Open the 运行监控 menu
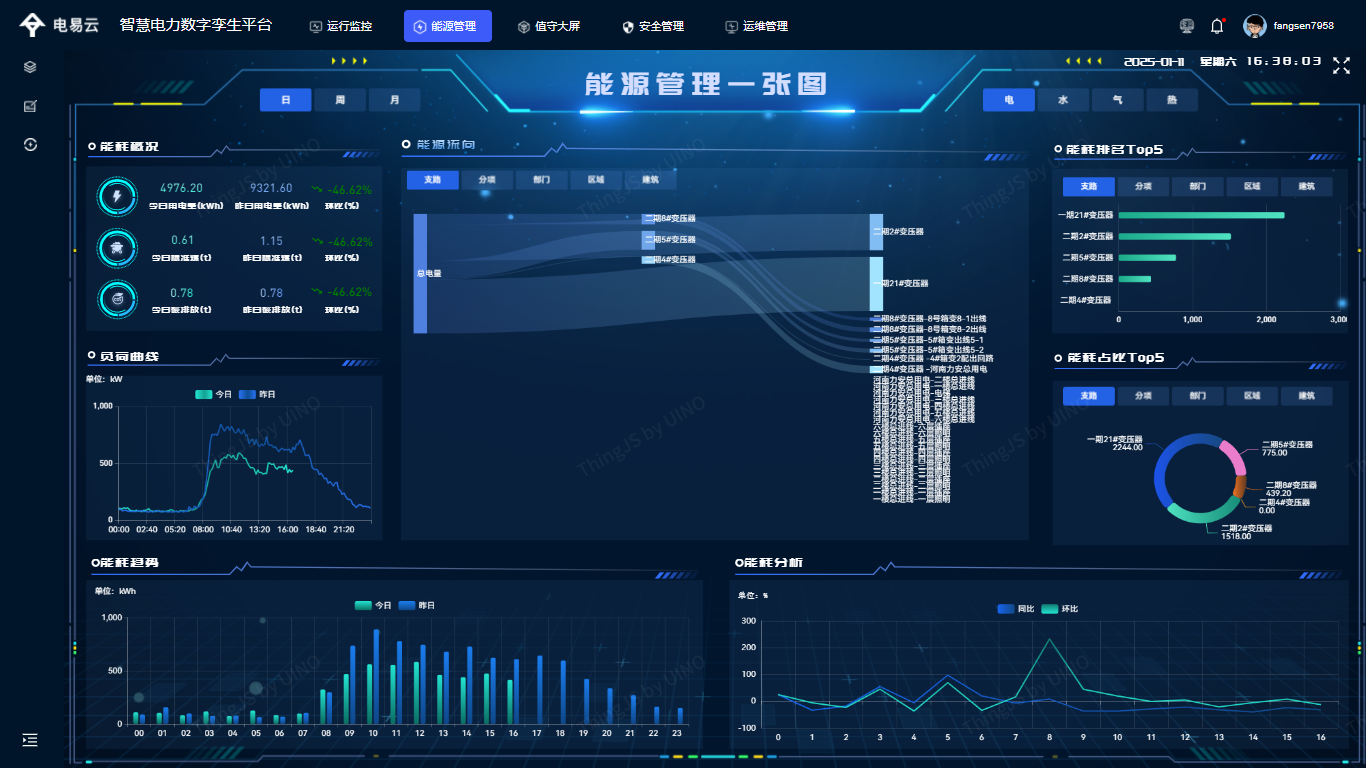 [x=341, y=26]
